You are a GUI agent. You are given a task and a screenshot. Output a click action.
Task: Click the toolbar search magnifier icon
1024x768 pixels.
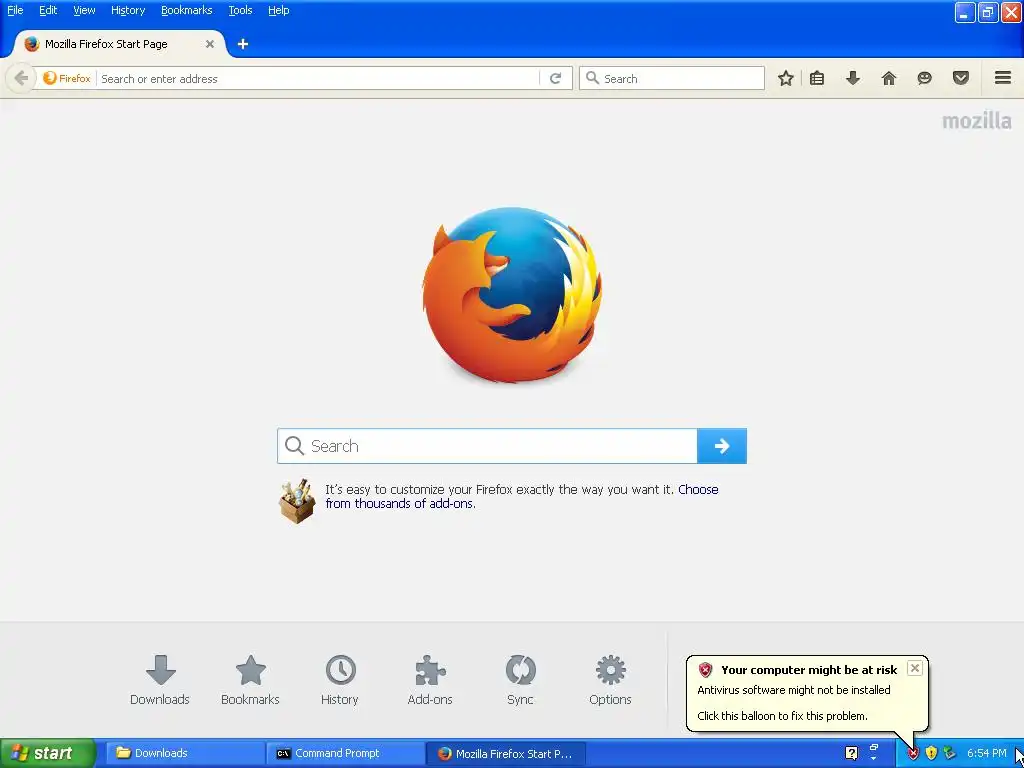pos(592,78)
